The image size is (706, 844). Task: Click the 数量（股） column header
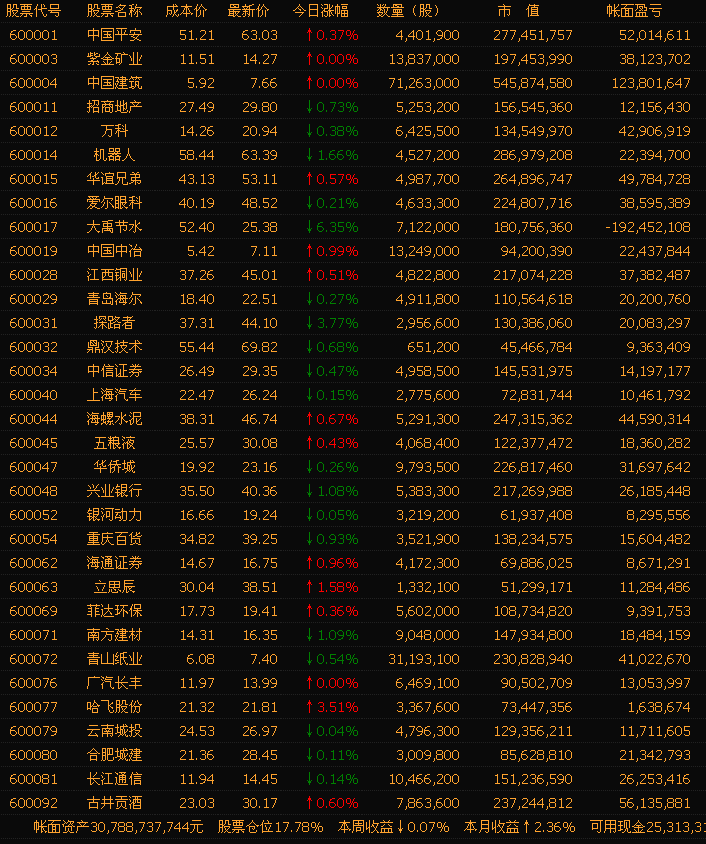tap(408, 11)
